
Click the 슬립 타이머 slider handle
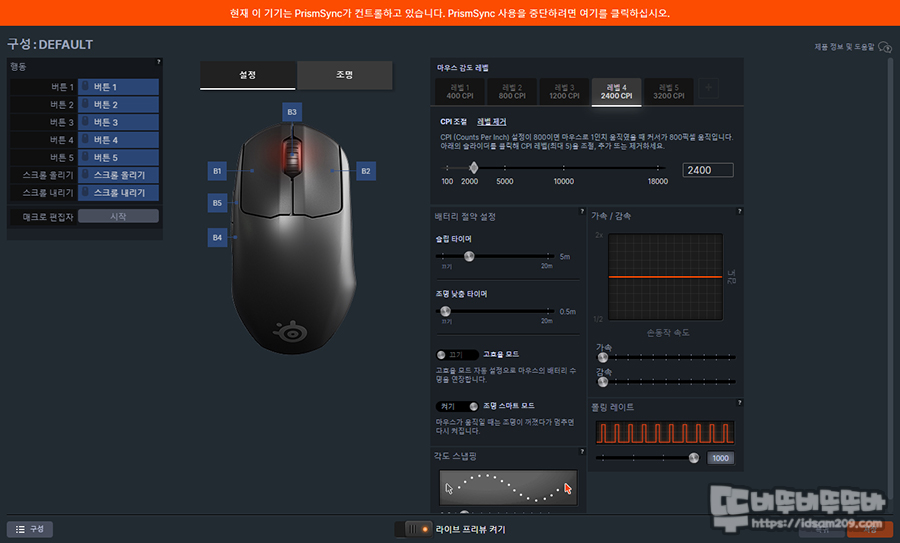pyautogui.click(x=469, y=256)
